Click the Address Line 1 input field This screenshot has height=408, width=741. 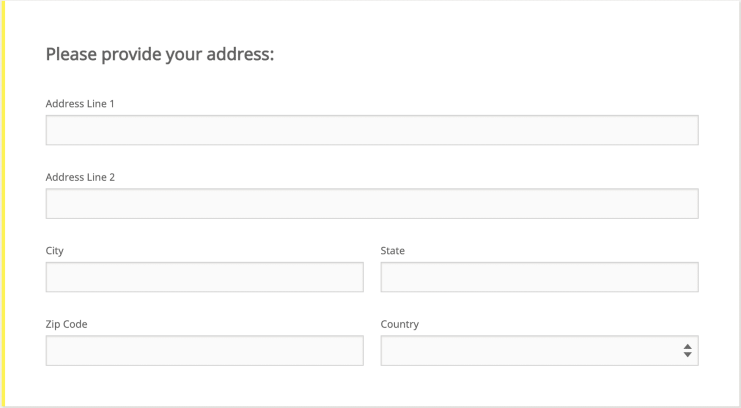(371, 130)
